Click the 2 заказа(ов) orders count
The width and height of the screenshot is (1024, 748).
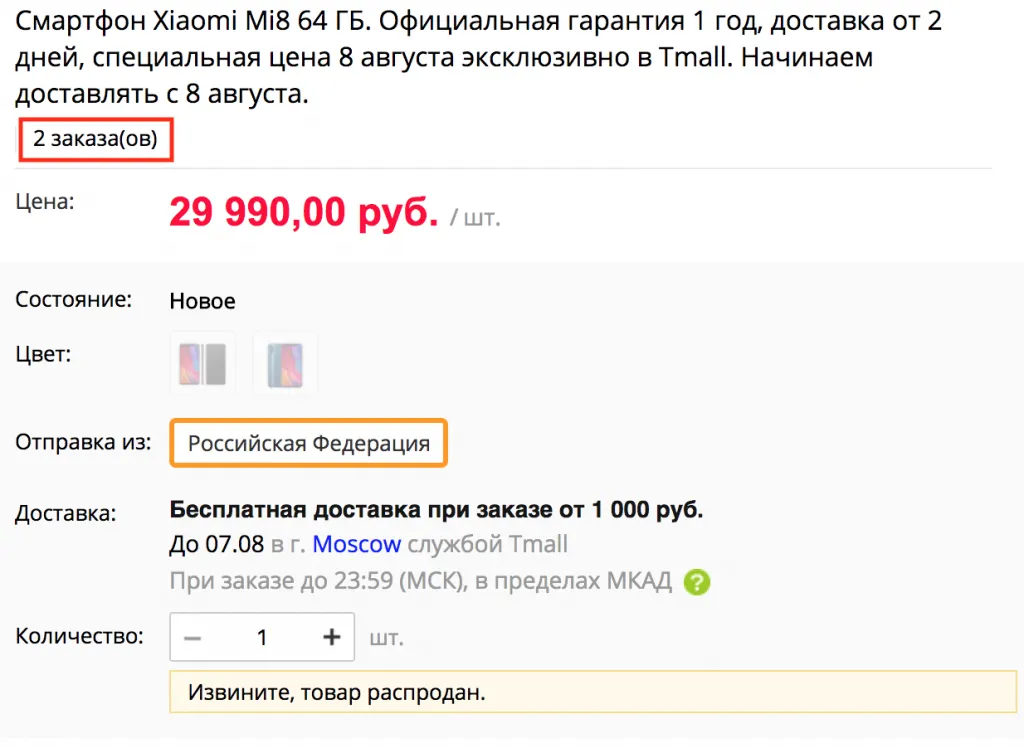coord(96,139)
